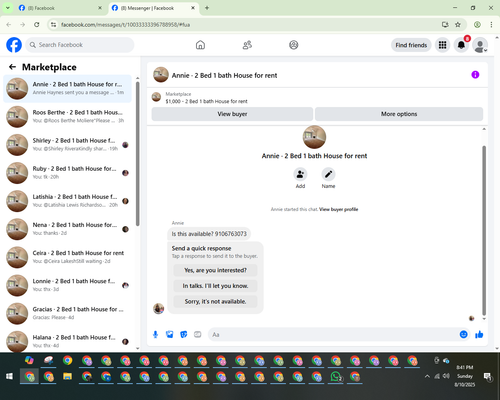Open the taskbar clock showing Sunday
Image resolution: width=500 pixels, height=400 pixels.
pyautogui.click(x=465, y=376)
